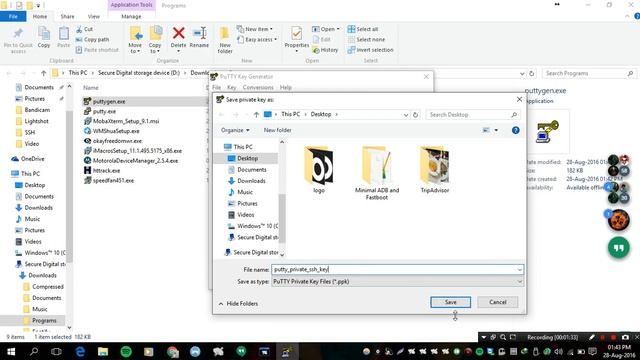The height and width of the screenshot is (360, 640).
Task: Open File Explorer from taskbar
Action: pyautogui.click(x=103, y=351)
